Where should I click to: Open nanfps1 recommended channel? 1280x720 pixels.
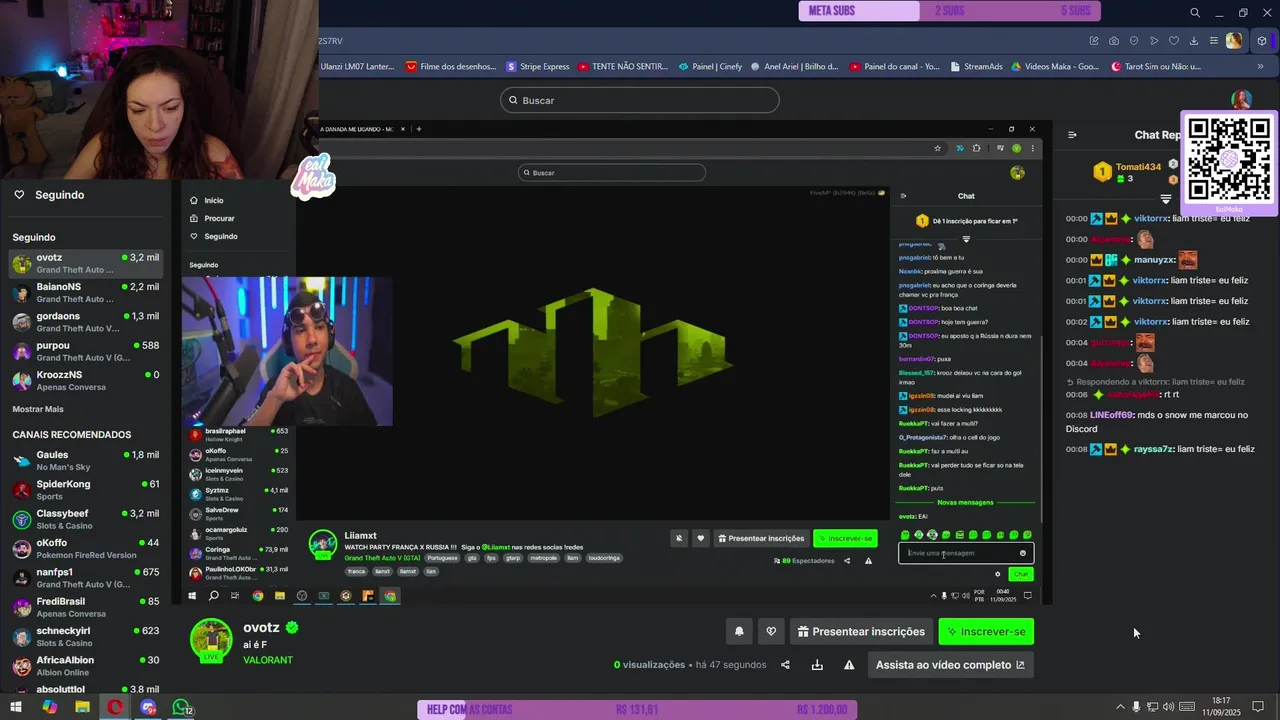coord(85,577)
